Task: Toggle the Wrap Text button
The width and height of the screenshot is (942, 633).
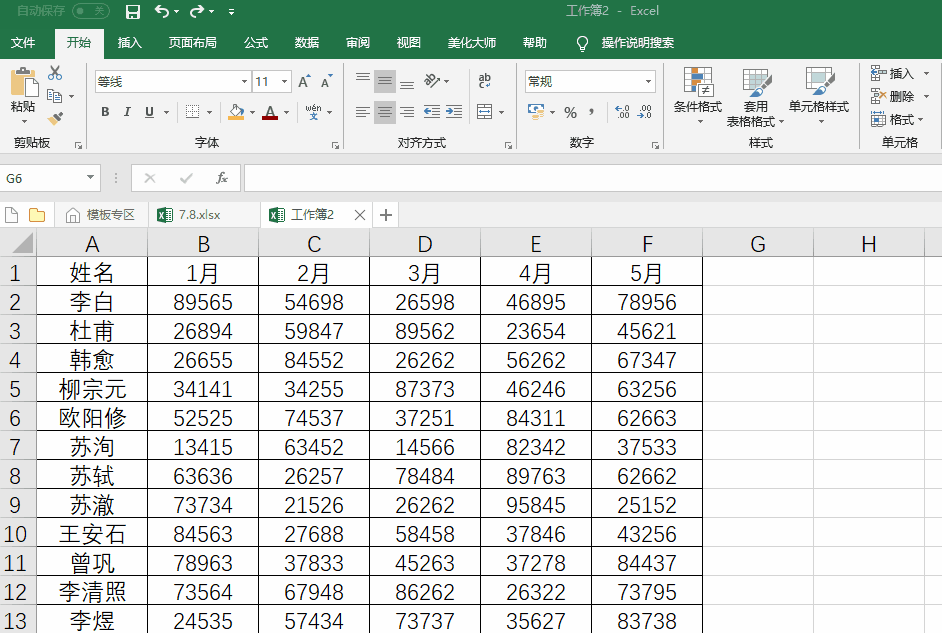Action: tap(485, 80)
